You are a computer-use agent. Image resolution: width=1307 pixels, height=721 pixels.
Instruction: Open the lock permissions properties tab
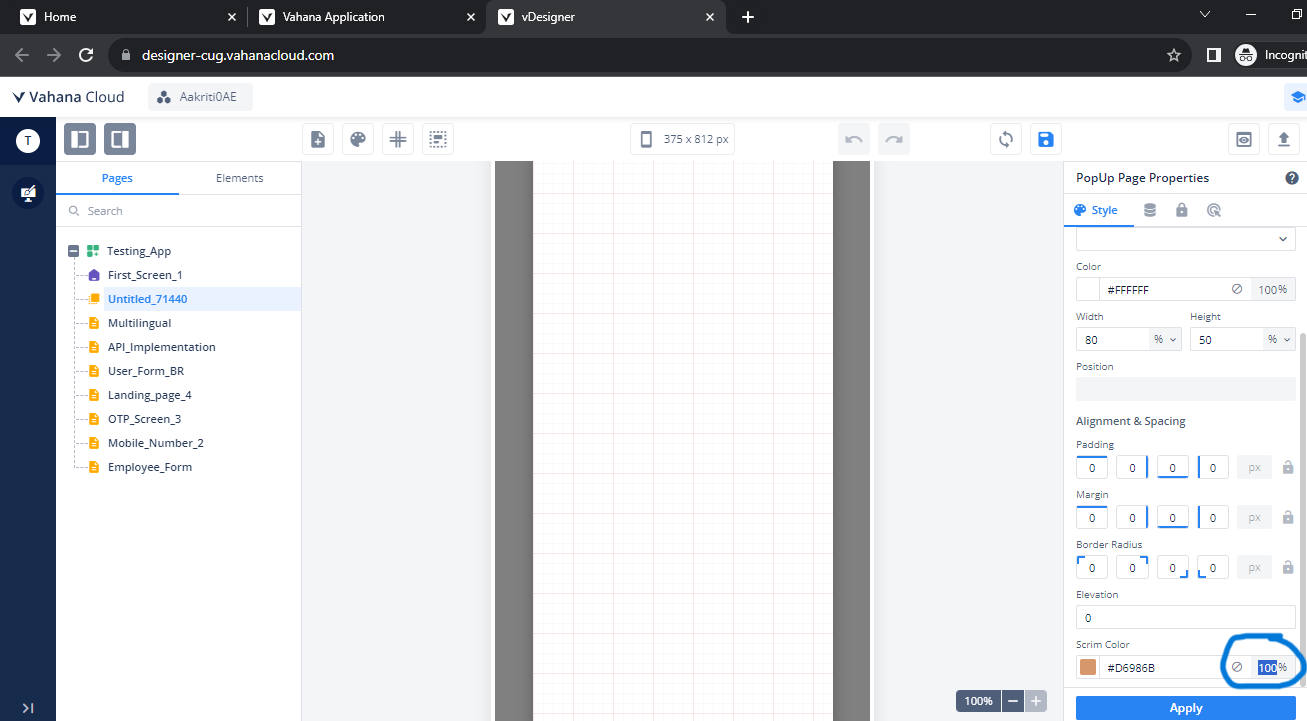click(1182, 210)
